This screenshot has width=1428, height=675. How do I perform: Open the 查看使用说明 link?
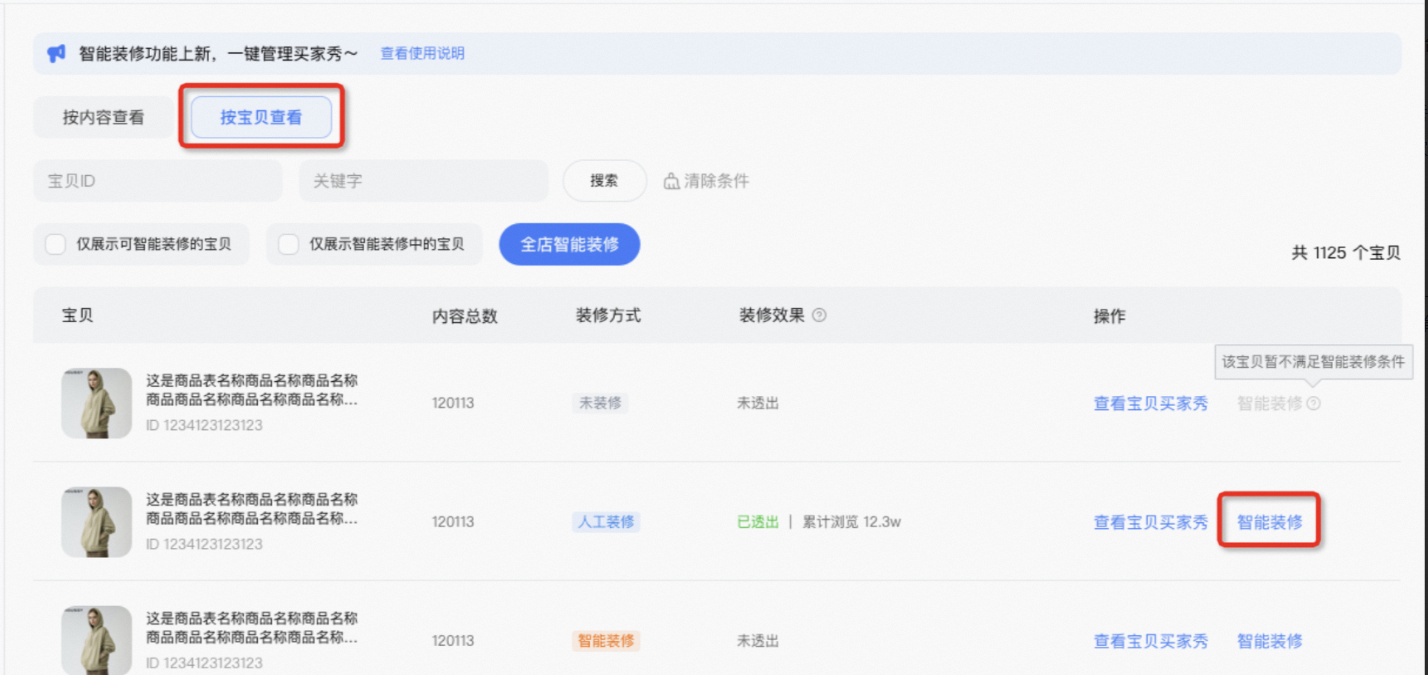tap(420, 52)
